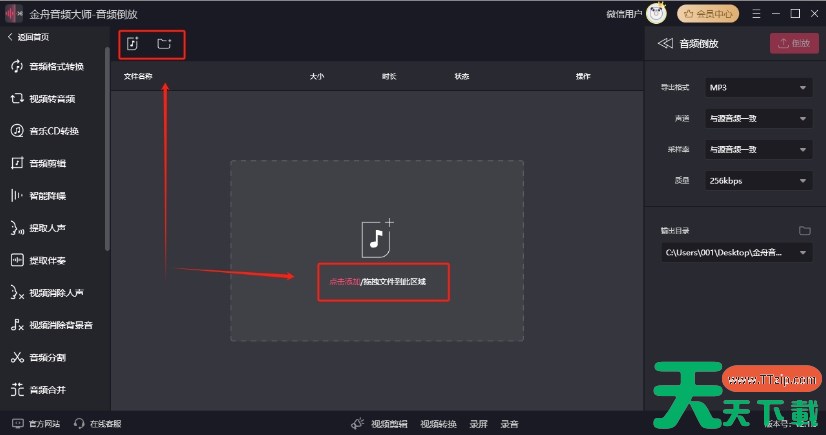Select 音频剪辑 in the sidebar
This screenshot has width=826, height=435.
[38, 163]
